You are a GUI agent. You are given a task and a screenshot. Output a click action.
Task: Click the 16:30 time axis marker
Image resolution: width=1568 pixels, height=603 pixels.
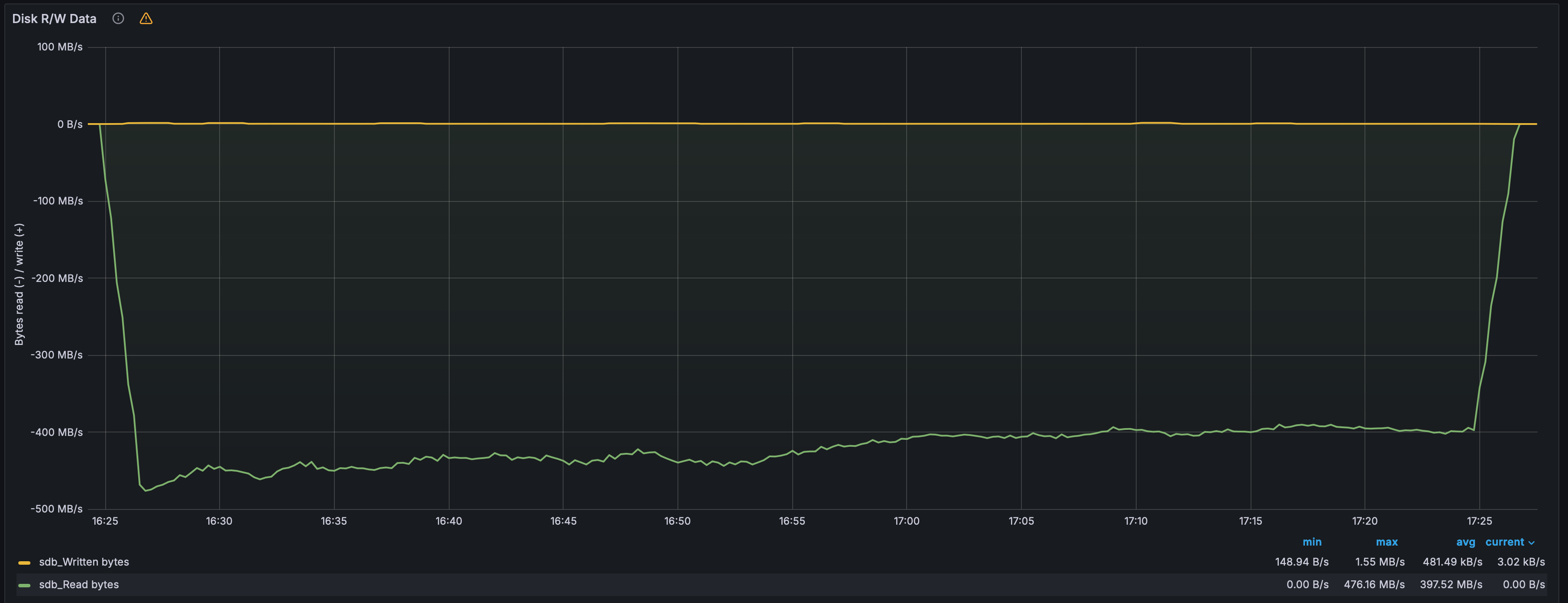click(x=219, y=521)
